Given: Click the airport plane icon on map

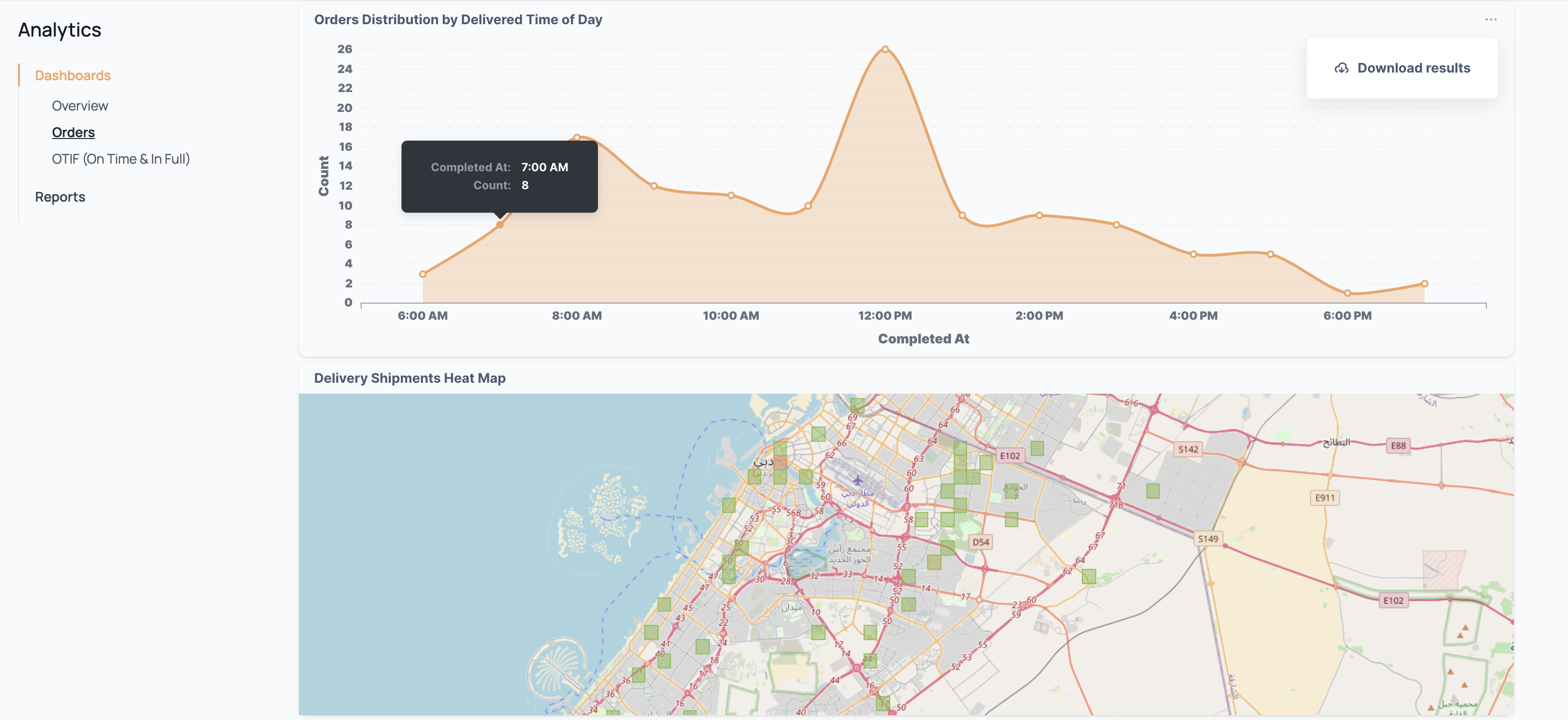Looking at the screenshot, I should pyautogui.click(x=857, y=480).
